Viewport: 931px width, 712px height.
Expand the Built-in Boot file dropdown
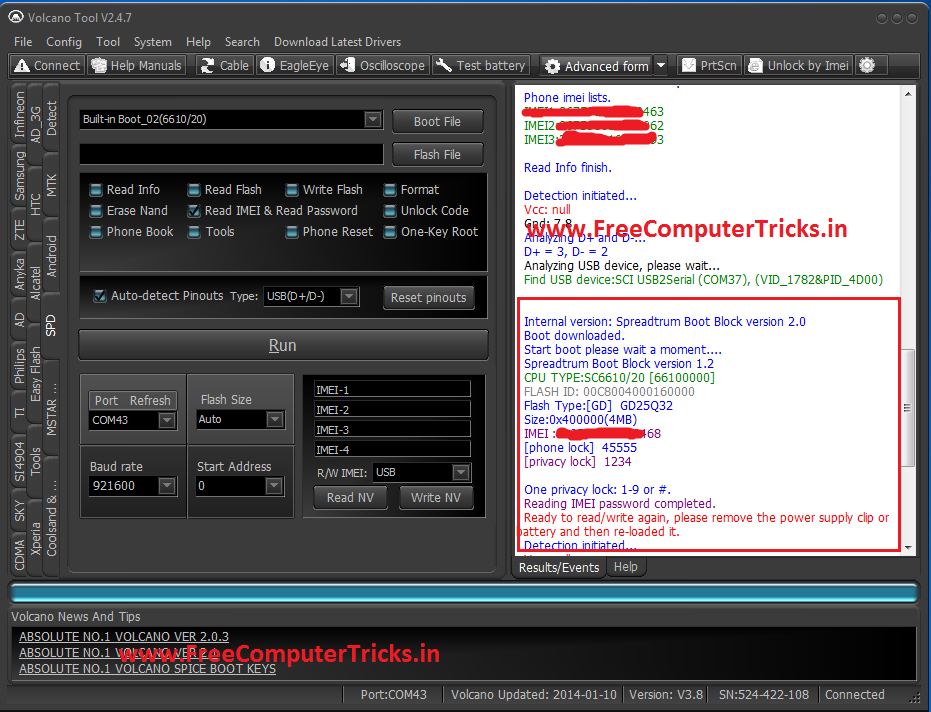click(x=373, y=119)
